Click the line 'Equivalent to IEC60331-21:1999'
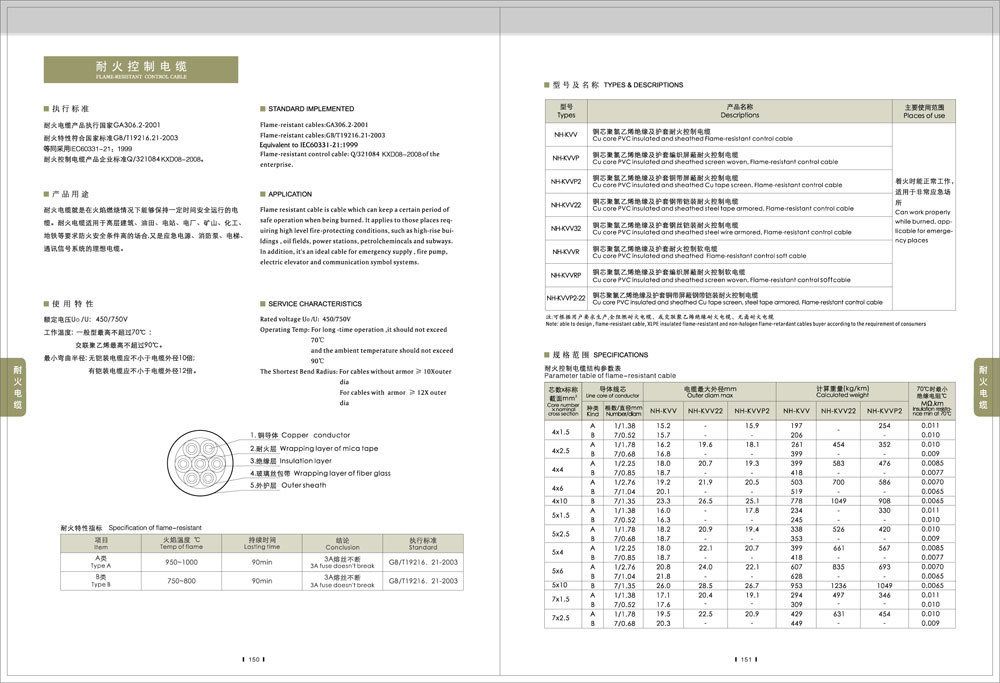This screenshot has height=683, width=1000. point(309,145)
